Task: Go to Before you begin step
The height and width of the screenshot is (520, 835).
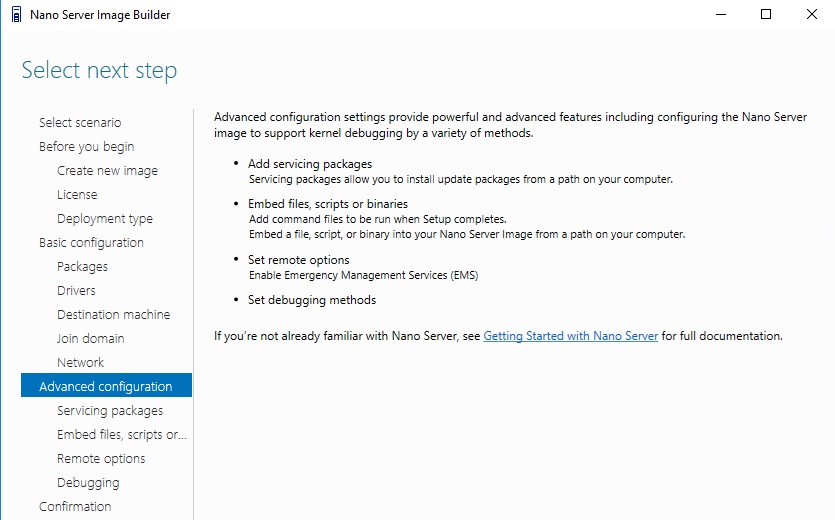Action: point(86,147)
